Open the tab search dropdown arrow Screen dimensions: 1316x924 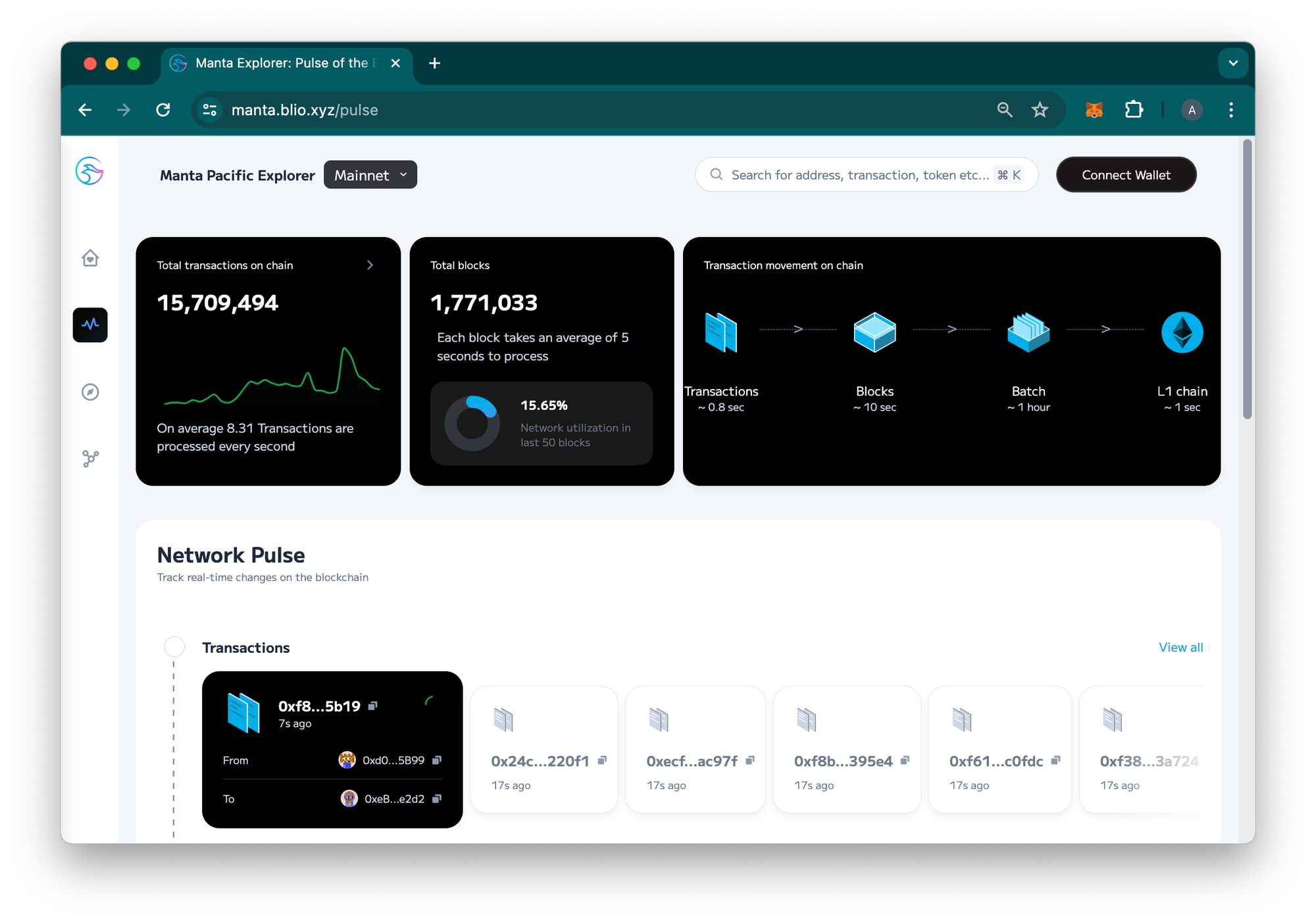[1232, 63]
